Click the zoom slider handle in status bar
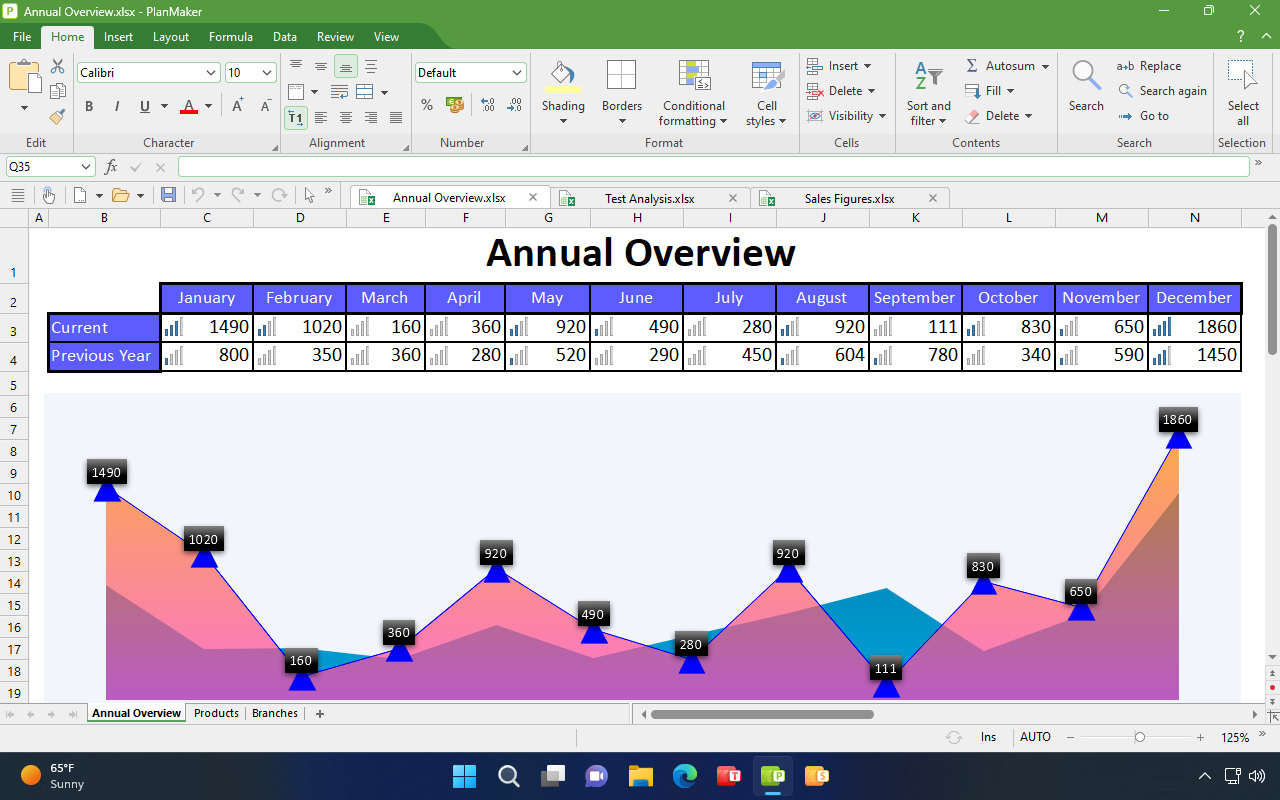Screen dimensions: 1280x800 [x=1139, y=737]
